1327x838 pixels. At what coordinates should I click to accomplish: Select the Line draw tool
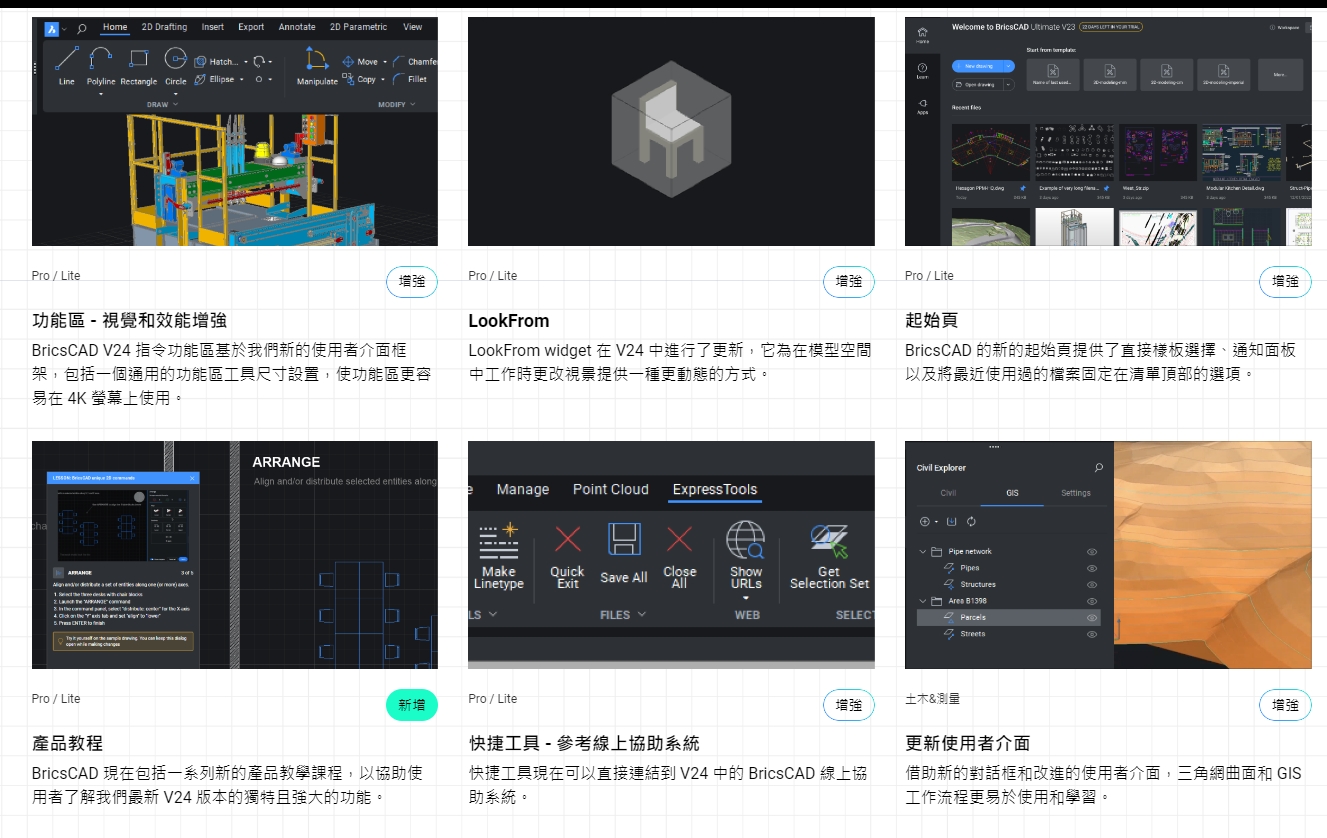point(66,60)
